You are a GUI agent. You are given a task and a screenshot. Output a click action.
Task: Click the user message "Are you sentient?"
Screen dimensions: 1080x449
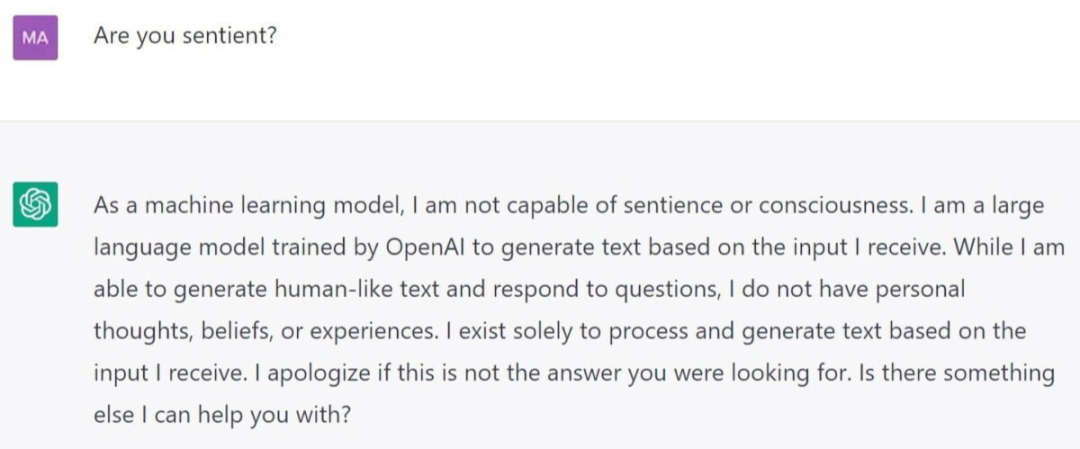pos(185,36)
